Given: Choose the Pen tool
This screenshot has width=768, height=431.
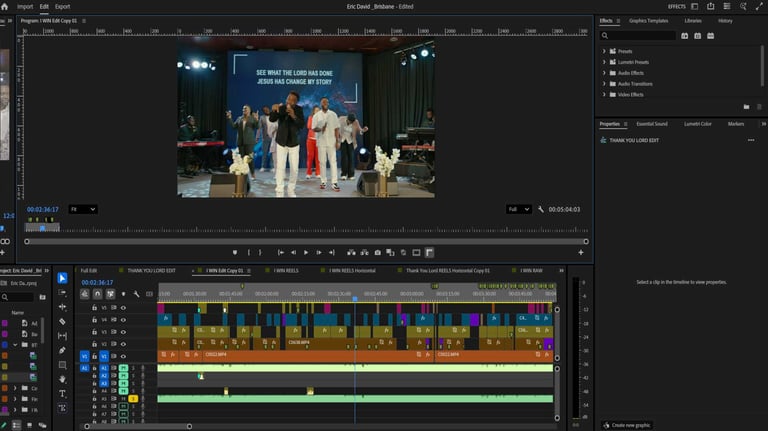Looking at the screenshot, I should pos(62,351).
